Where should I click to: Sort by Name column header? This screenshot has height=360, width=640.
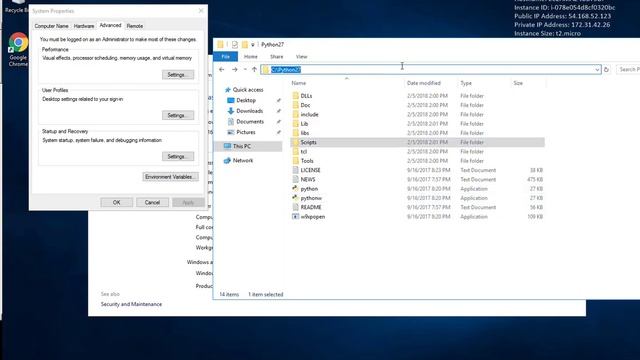pyautogui.click(x=299, y=83)
